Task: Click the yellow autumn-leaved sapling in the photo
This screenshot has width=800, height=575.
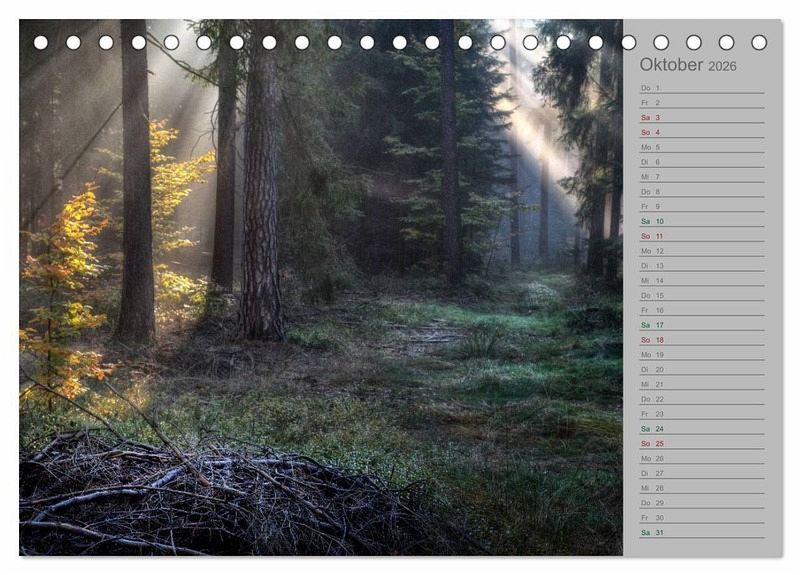Action: click(x=62, y=290)
